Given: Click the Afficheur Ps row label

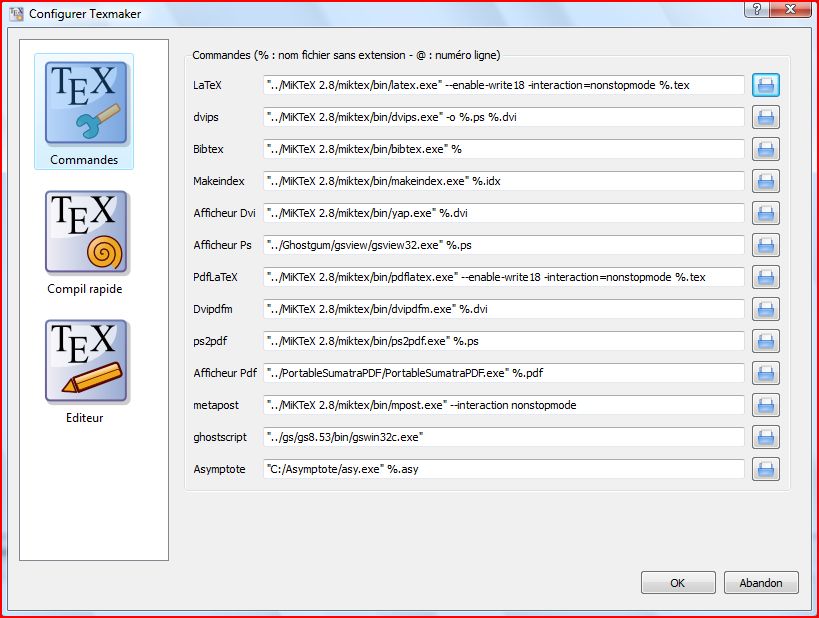Looking at the screenshot, I should [223, 245].
